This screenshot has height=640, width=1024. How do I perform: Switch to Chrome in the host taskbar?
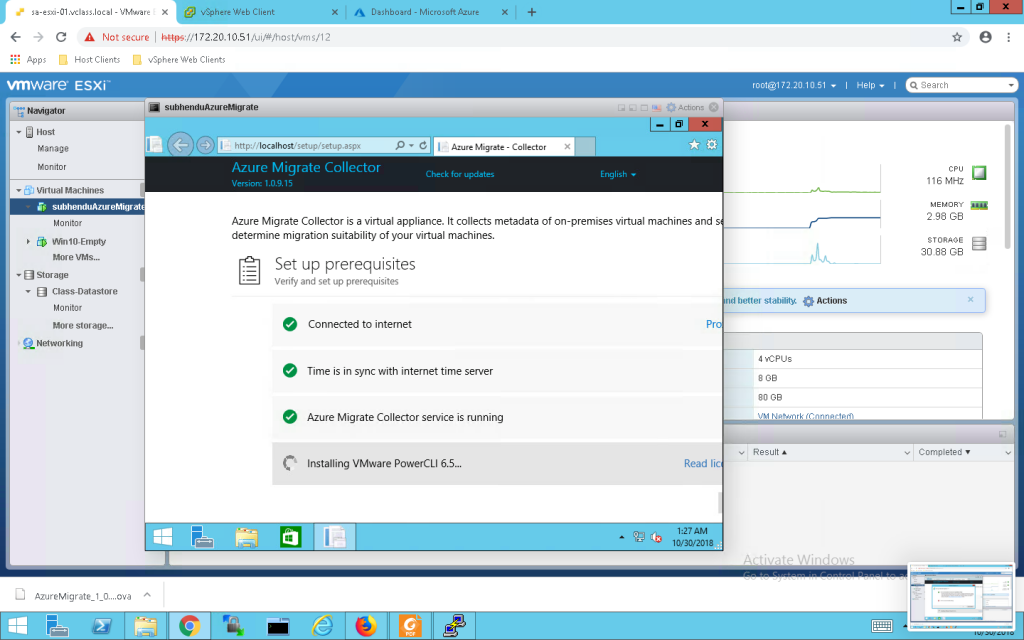189,626
